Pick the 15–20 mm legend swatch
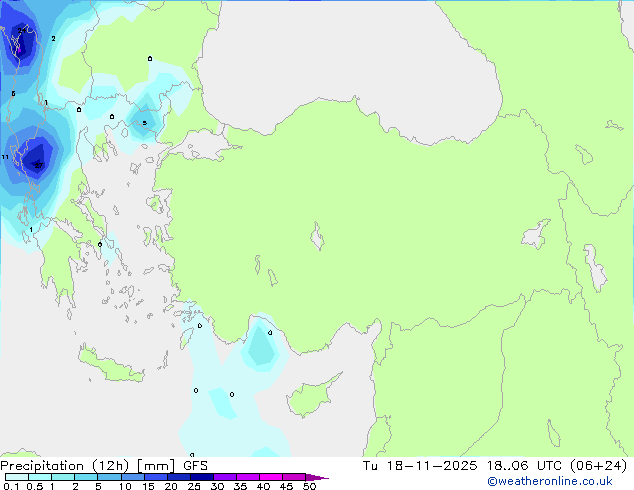 click(x=155, y=477)
